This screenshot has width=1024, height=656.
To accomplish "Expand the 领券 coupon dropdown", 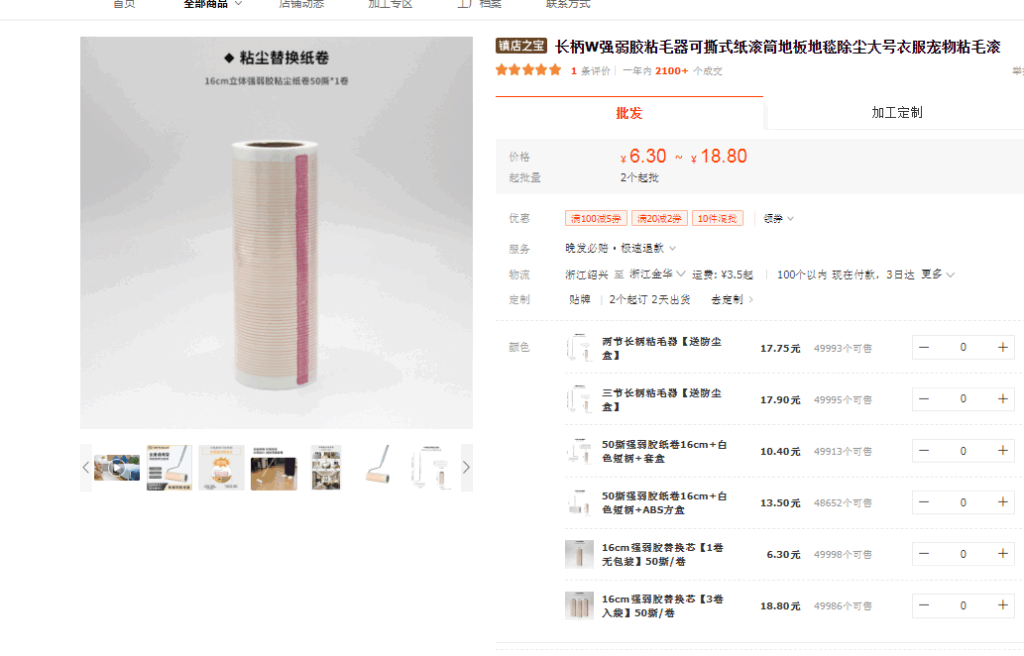I will pos(778,218).
